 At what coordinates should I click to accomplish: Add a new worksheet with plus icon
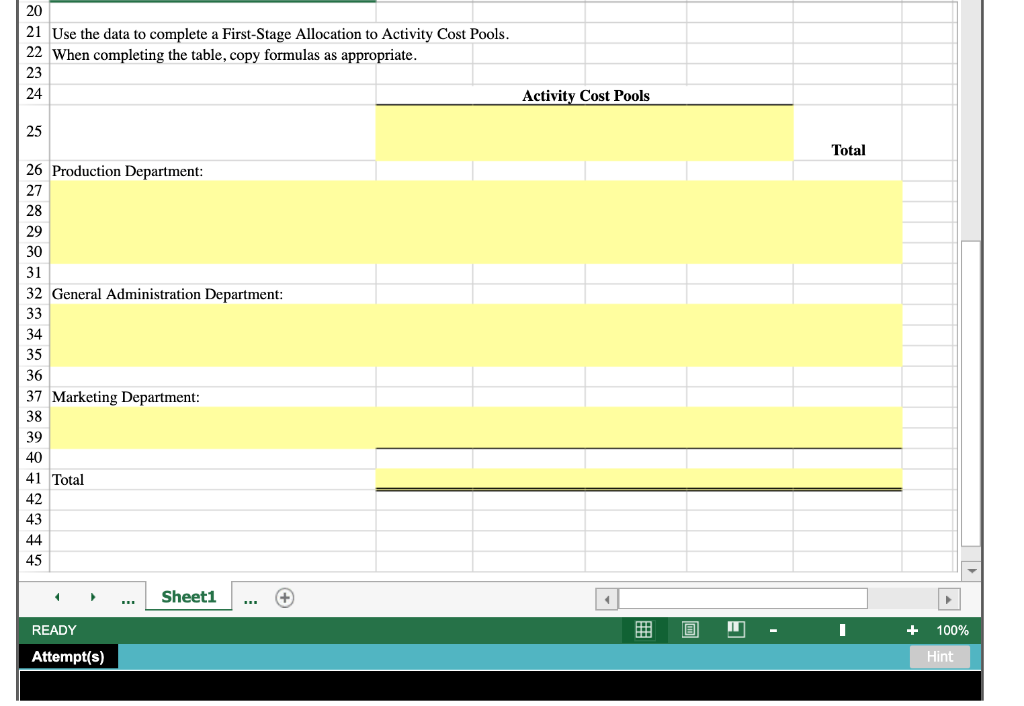coord(285,596)
